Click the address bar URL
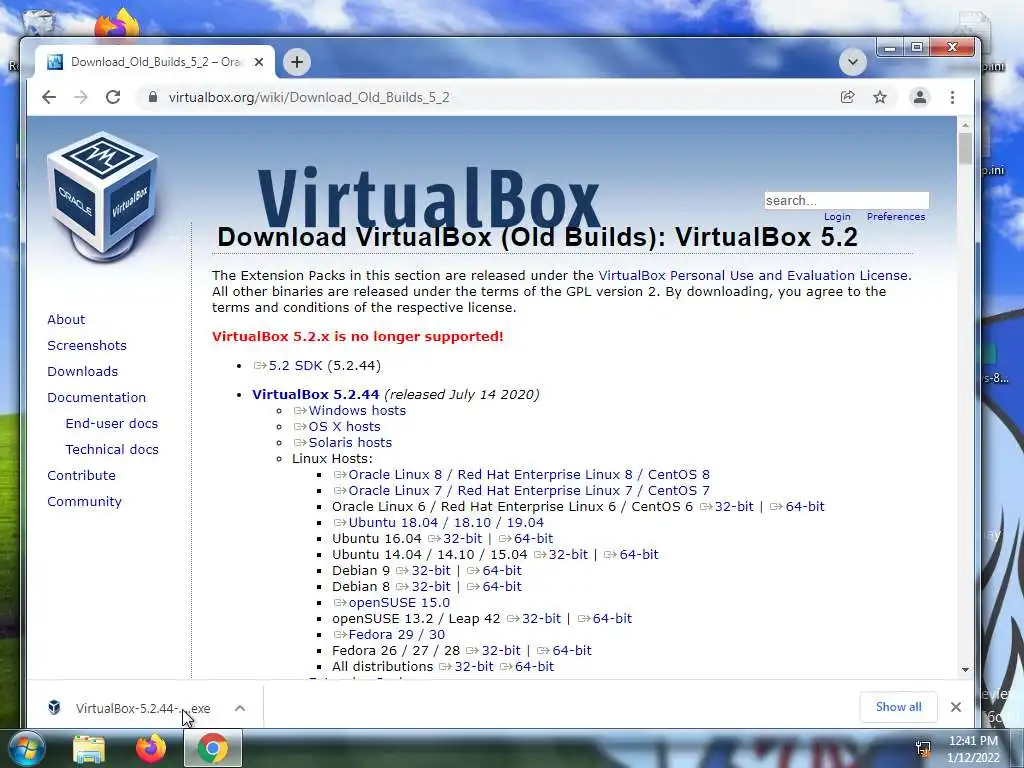This screenshot has width=1024, height=768. coord(309,97)
